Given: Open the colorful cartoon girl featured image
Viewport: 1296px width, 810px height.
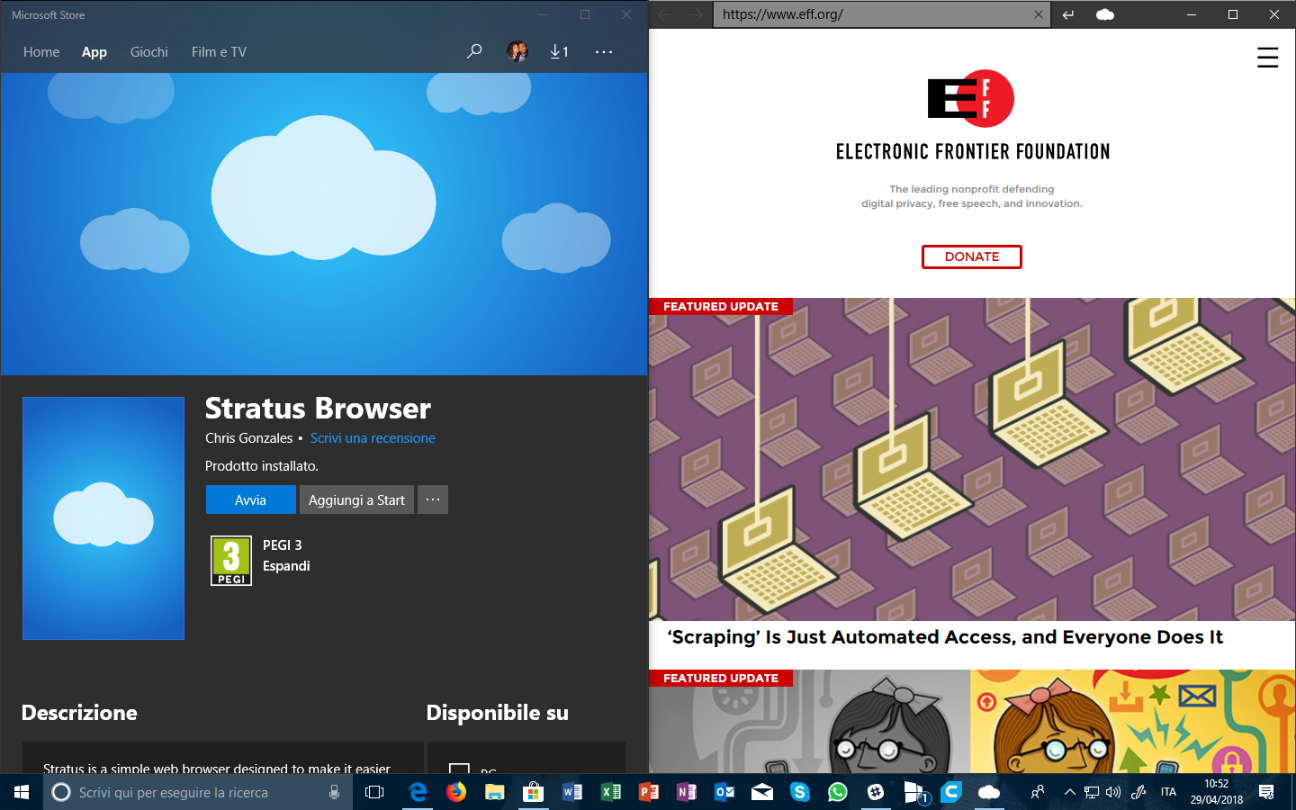Looking at the screenshot, I should pos(1133,722).
